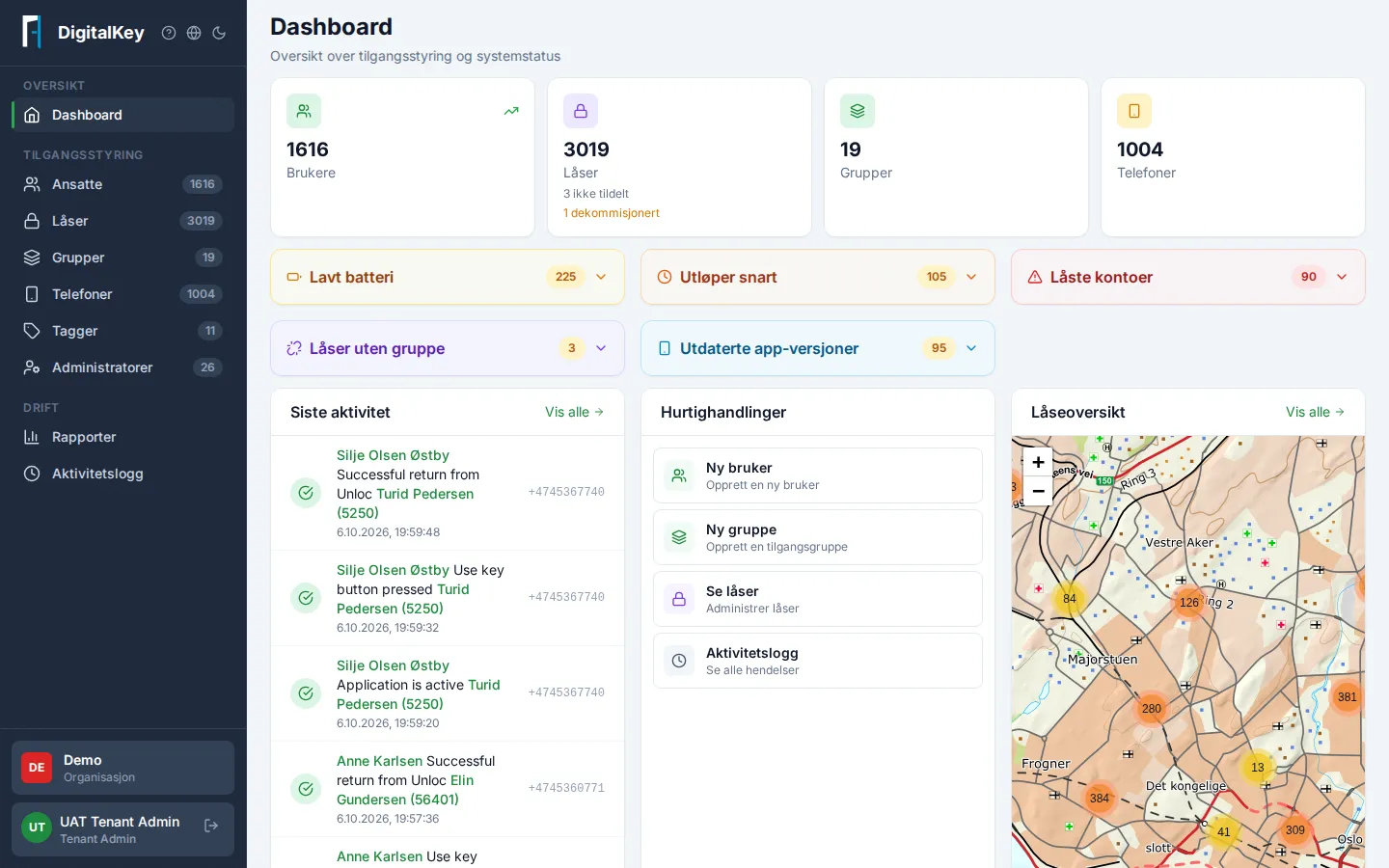Click the layers icon on Grupper card

(858, 111)
